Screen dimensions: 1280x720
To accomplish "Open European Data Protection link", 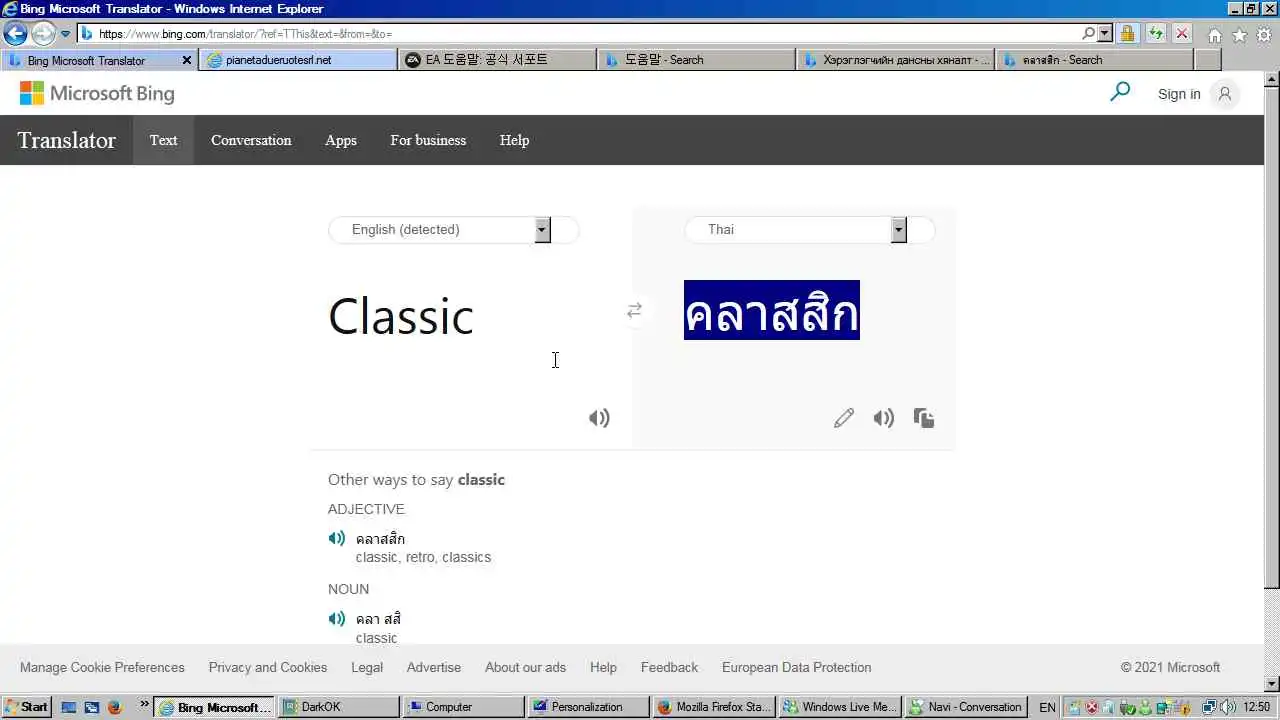I will tap(797, 667).
